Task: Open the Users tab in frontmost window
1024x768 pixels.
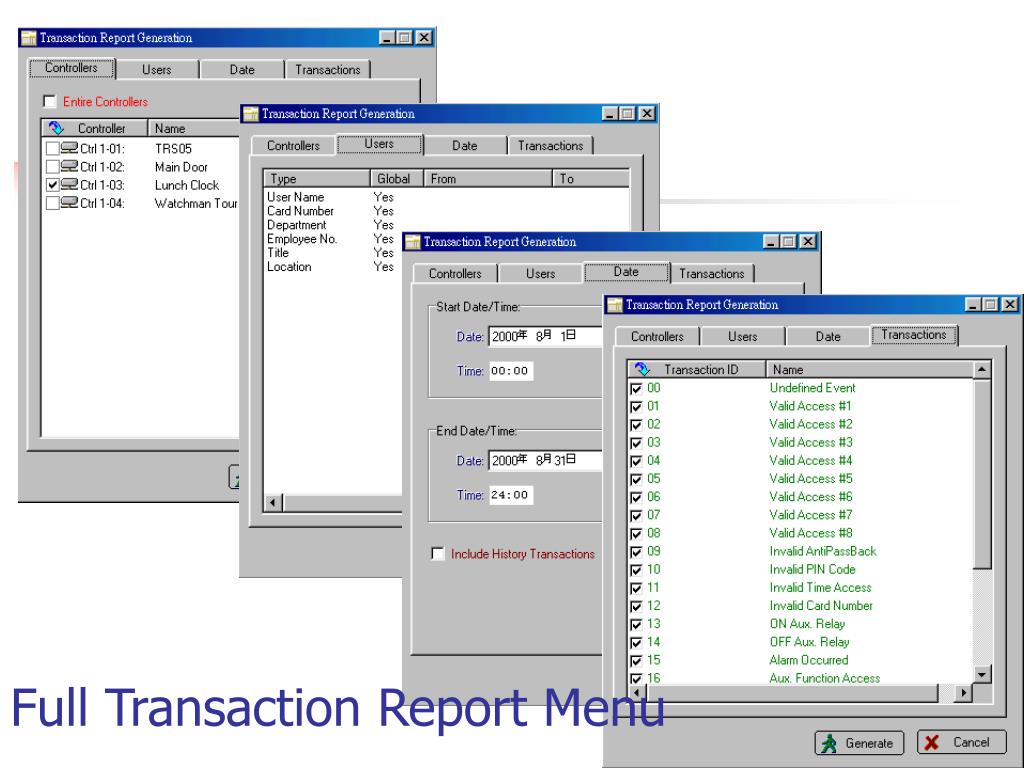Action: click(743, 336)
